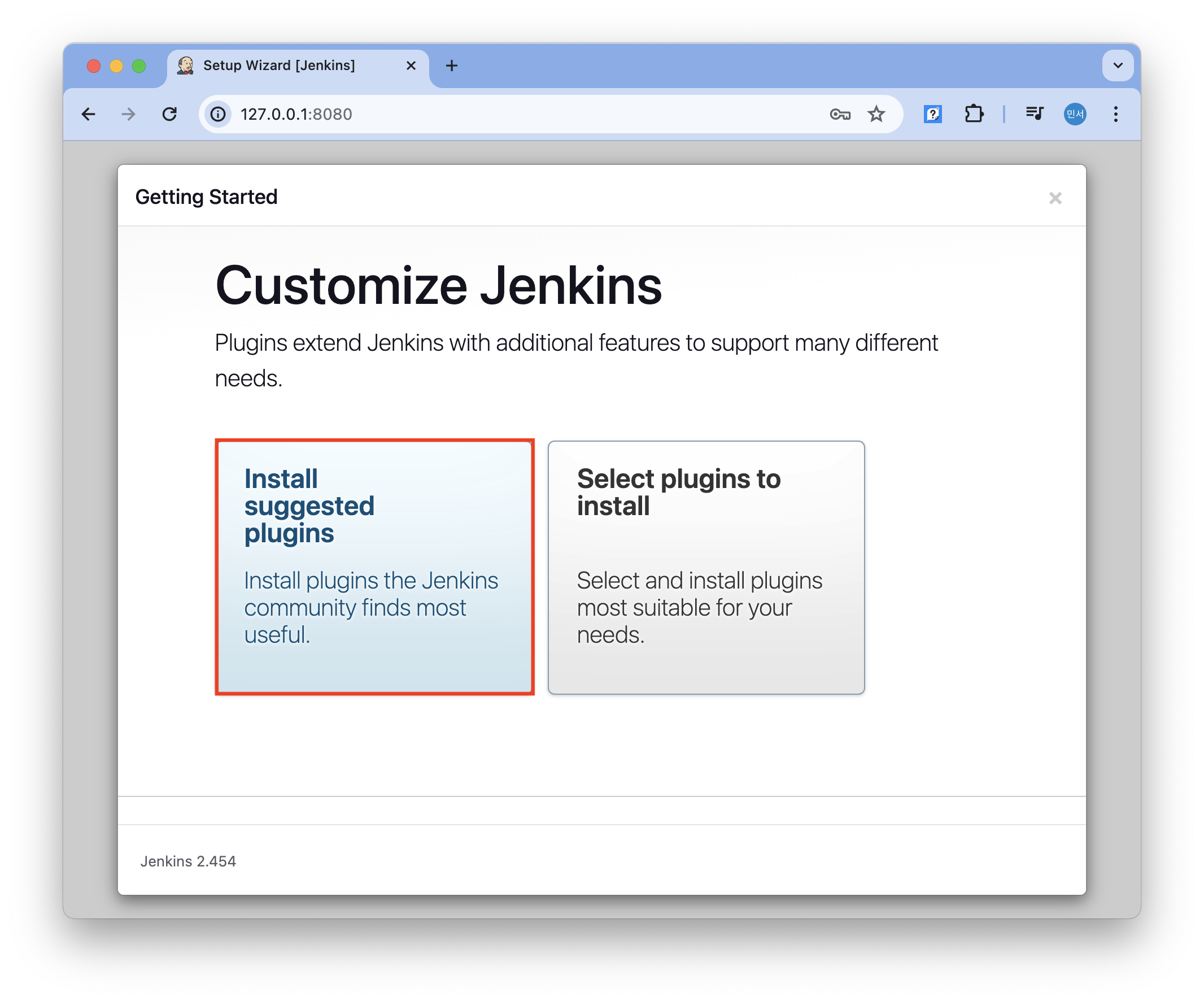Screen dimensions: 1204x1002
Task: Reload the Jenkins page
Action: (x=170, y=114)
